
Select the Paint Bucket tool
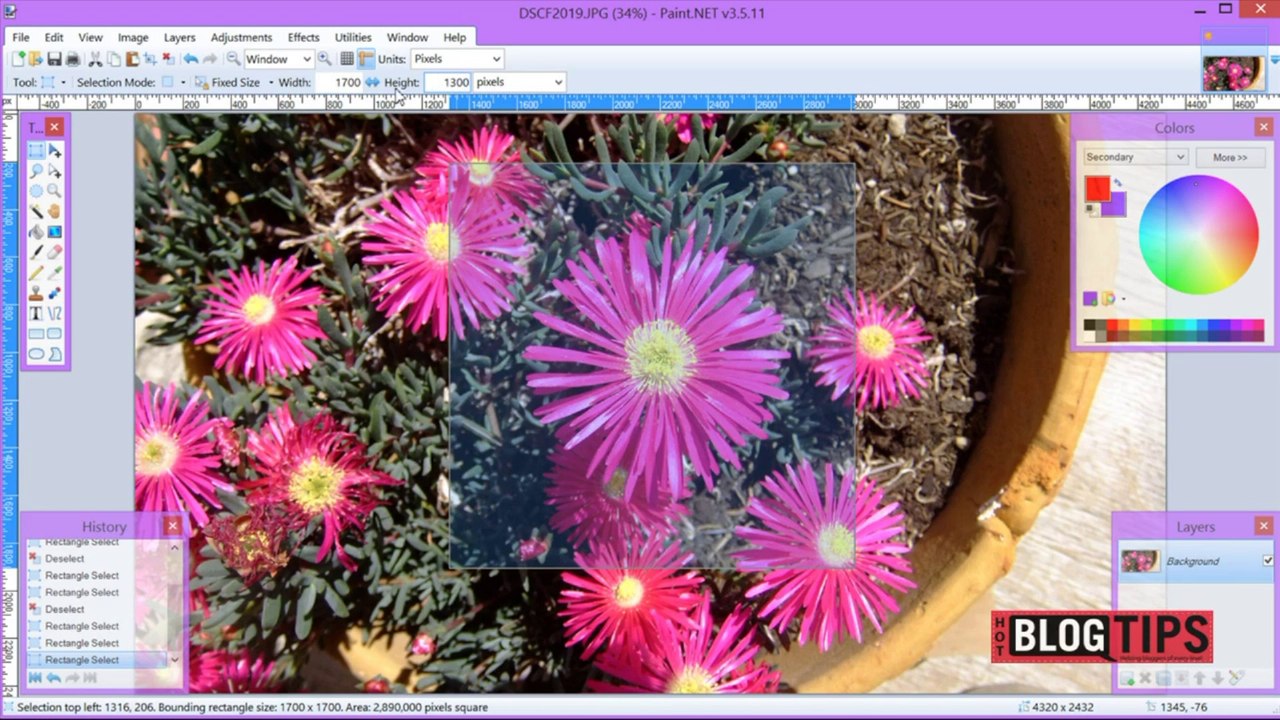click(x=36, y=232)
